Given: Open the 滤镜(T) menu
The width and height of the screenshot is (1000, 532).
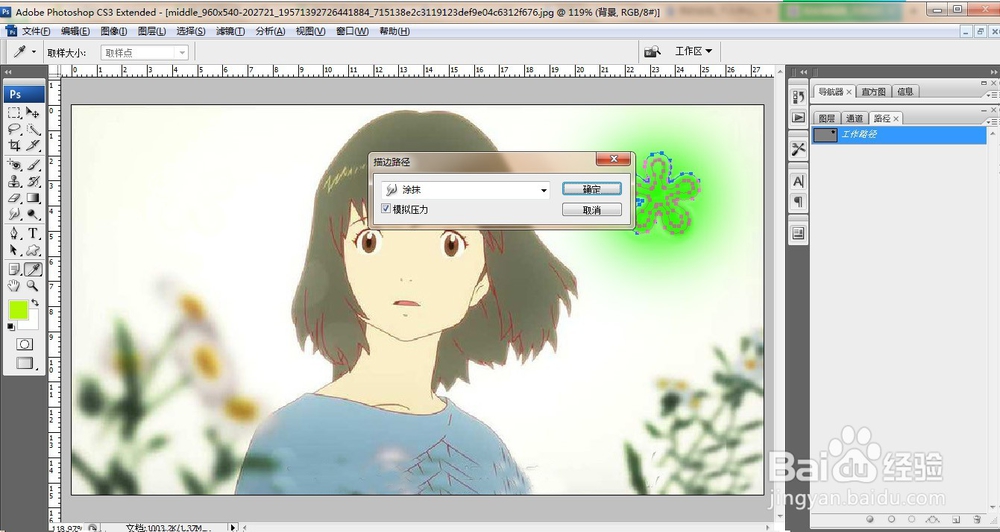Looking at the screenshot, I should 230,31.
